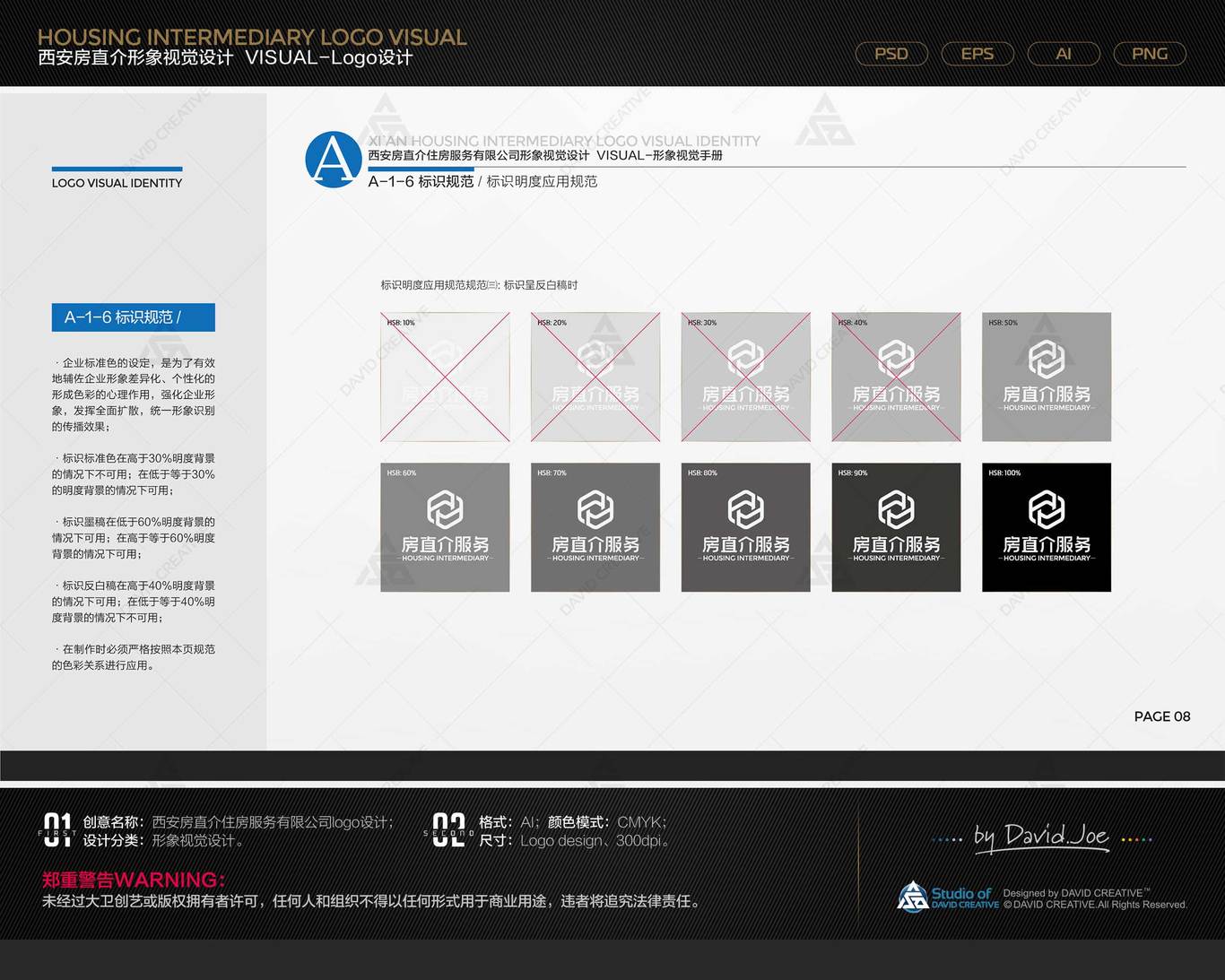The width and height of the screenshot is (1225, 980).
Task: Click the paragraph starting 标识墨稿在低于60%
Action: [x=134, y=538]
